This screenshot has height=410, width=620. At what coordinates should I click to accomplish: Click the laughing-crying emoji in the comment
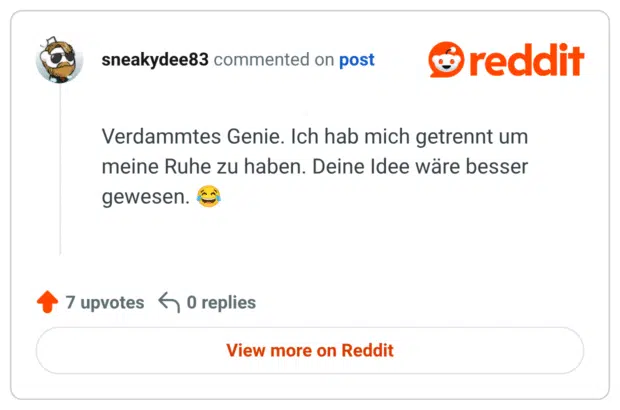207,198
